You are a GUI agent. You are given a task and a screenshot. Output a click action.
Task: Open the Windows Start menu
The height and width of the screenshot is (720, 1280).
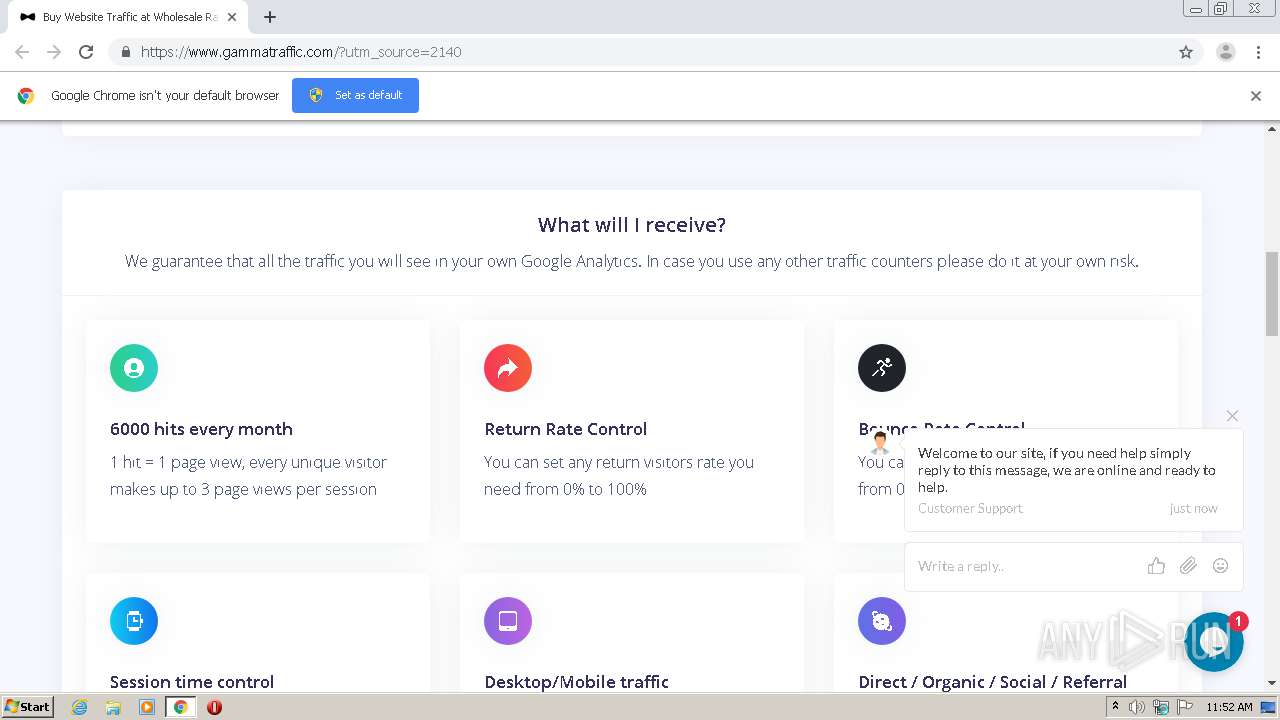coord(28,706)
